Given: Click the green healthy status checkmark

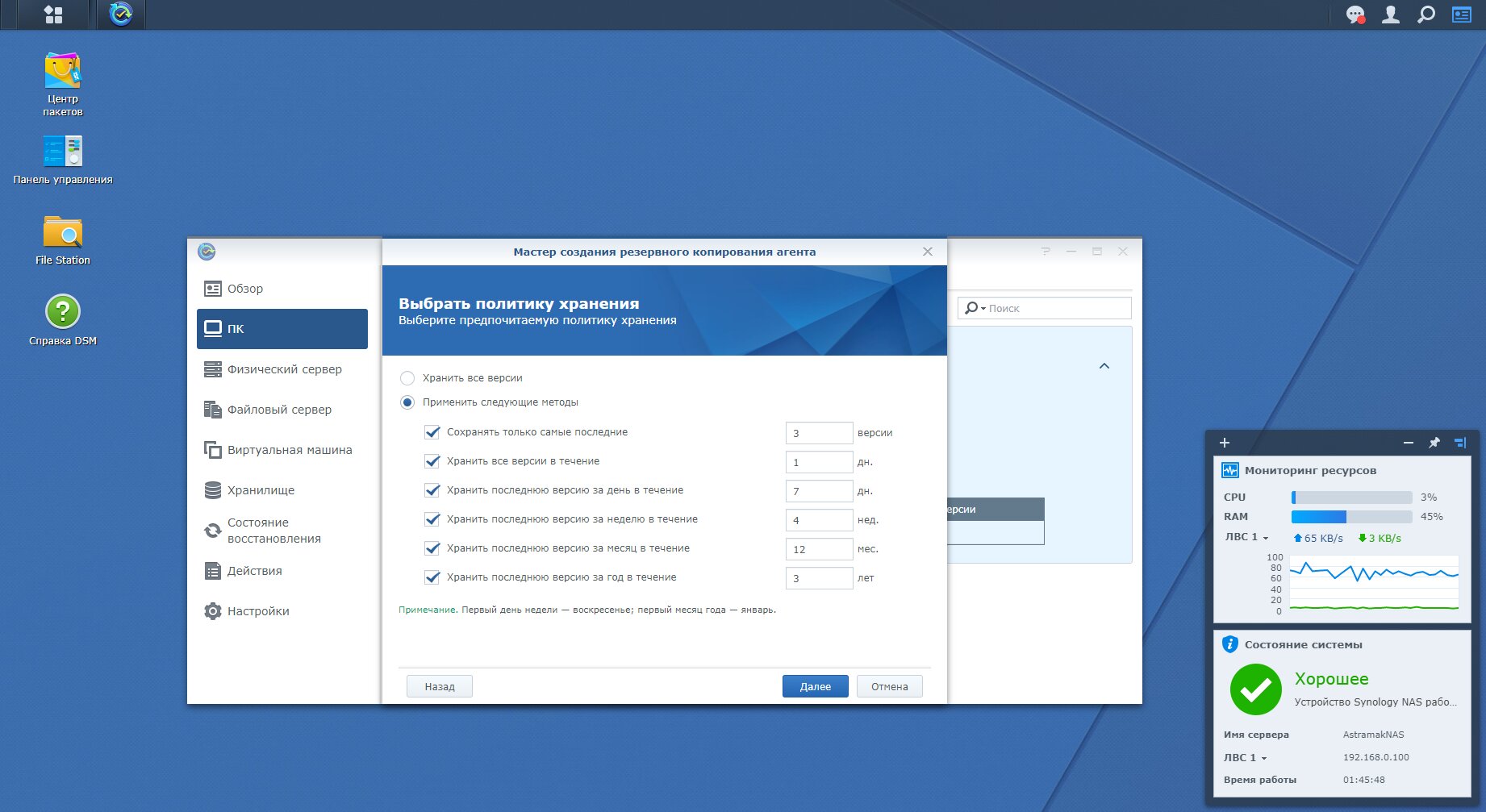Looking at the screenshot, I should [1255, 689].
